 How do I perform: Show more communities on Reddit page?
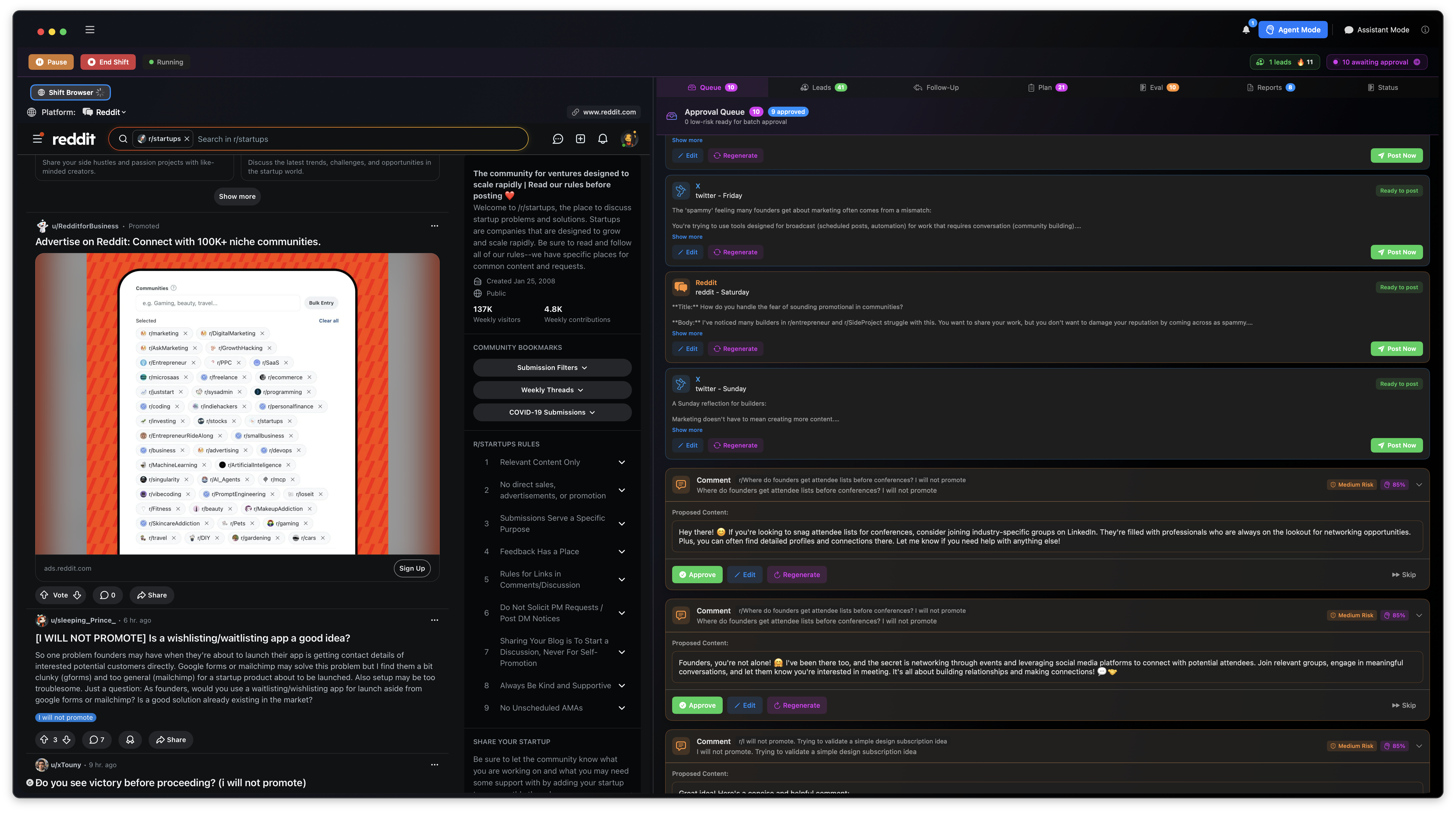237,197
